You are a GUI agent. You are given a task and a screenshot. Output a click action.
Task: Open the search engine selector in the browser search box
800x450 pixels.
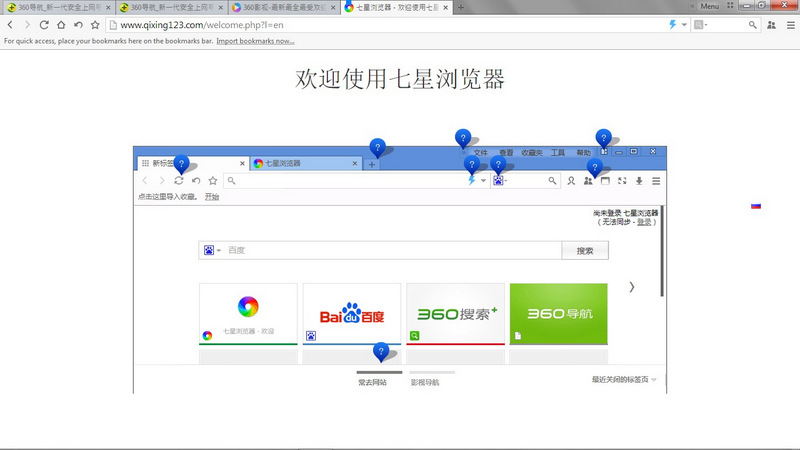click(x=700, y=24)
